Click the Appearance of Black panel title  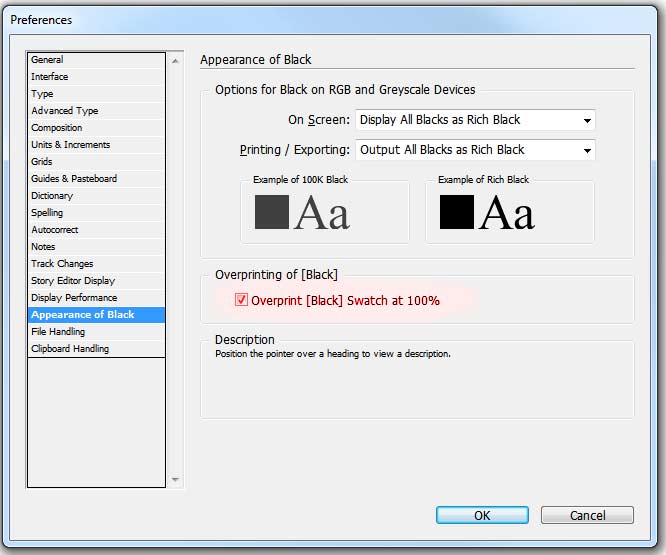pyautogui.click(x=256, y=60)
